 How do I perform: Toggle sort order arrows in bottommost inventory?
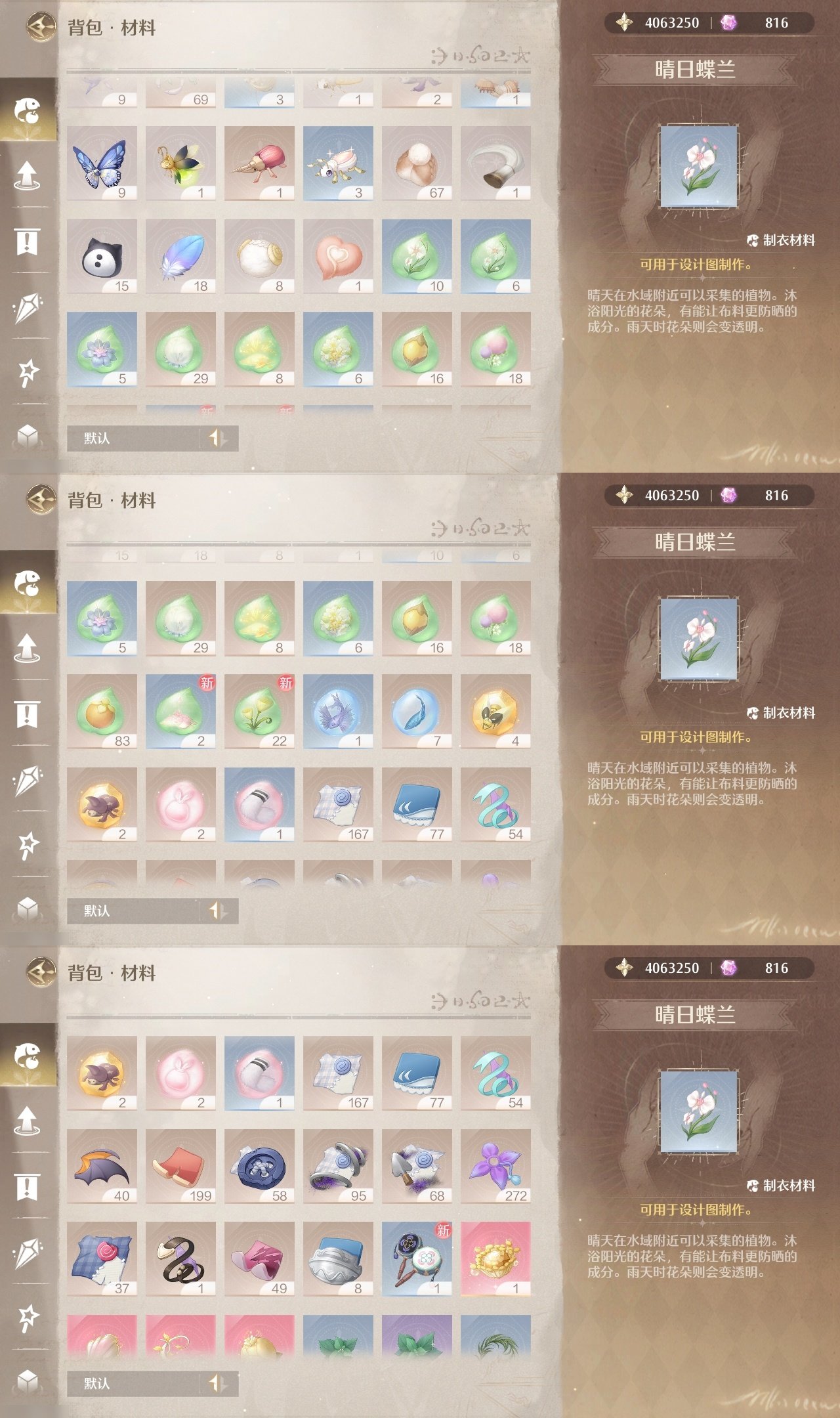coord(218,1383)
